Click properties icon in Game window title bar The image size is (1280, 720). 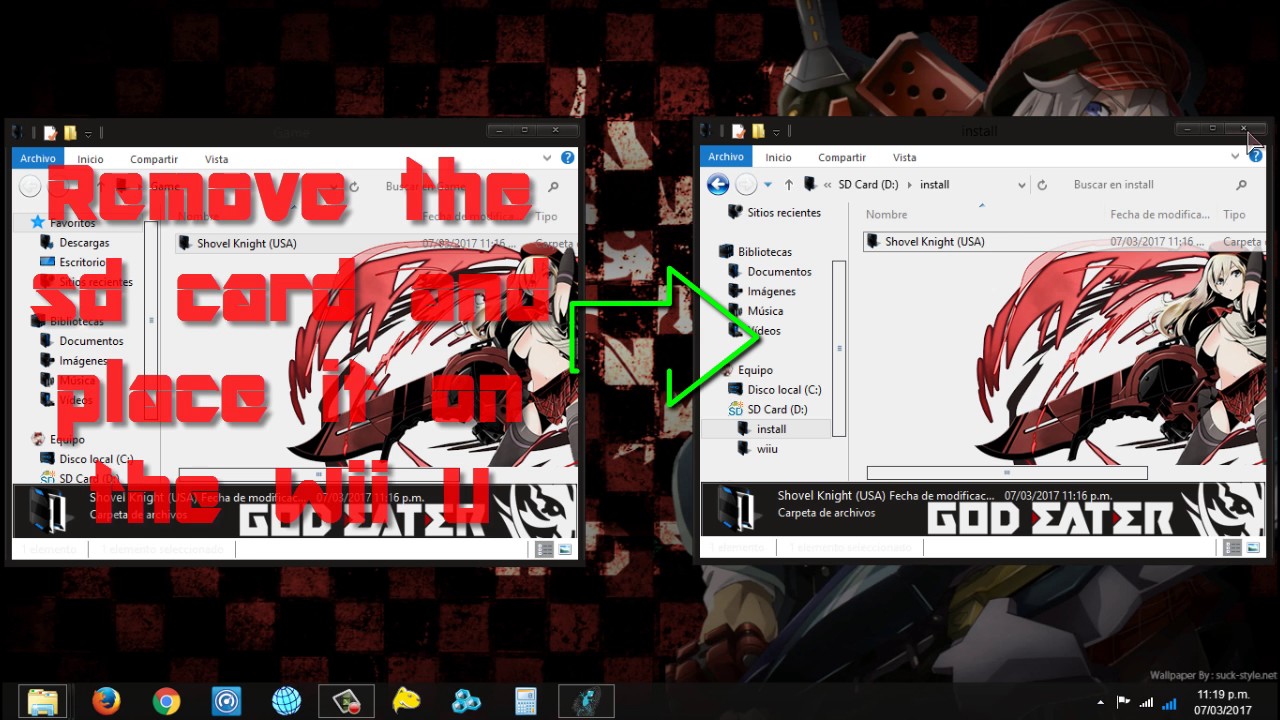pyautogui.click(x=50, y=133)
